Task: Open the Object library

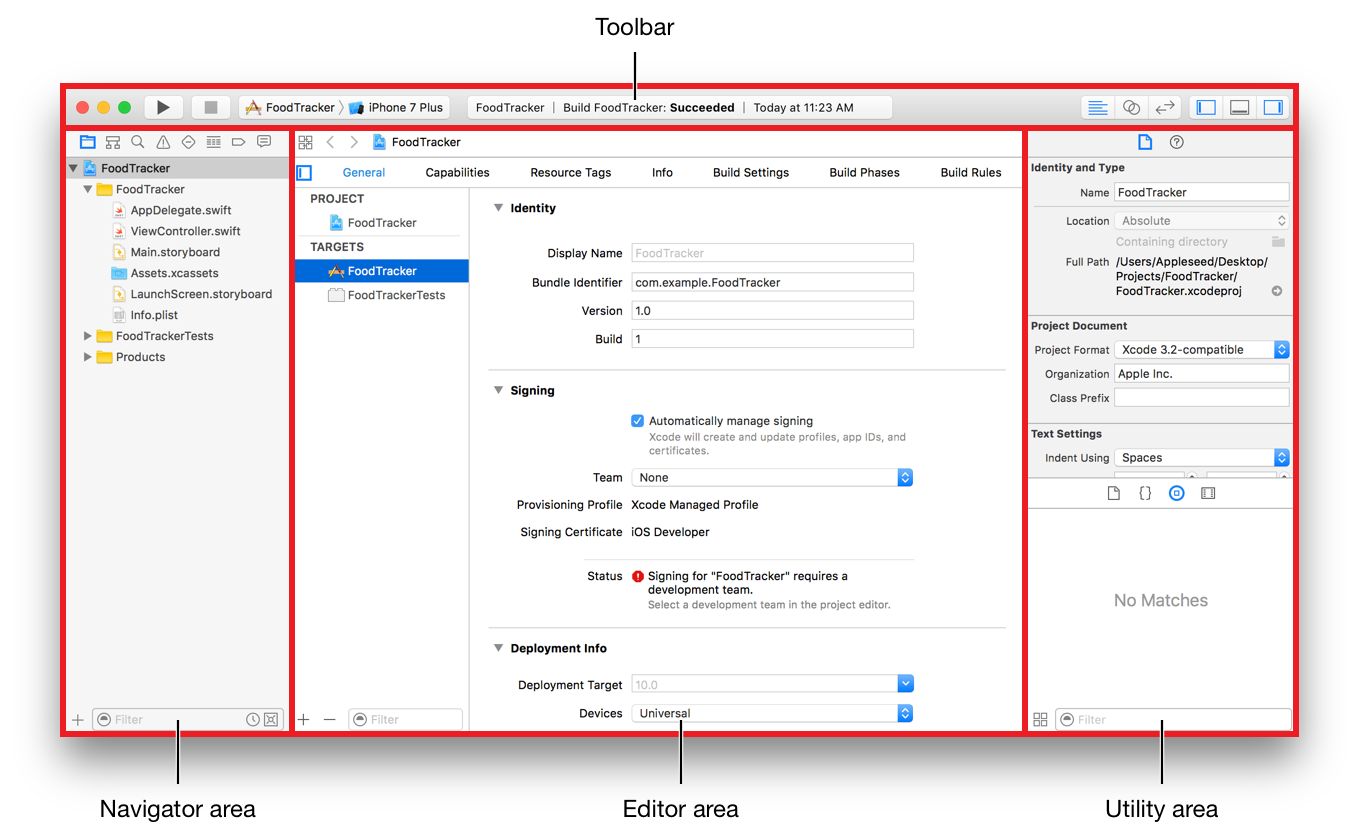Action: click(x=1177, y=493)
